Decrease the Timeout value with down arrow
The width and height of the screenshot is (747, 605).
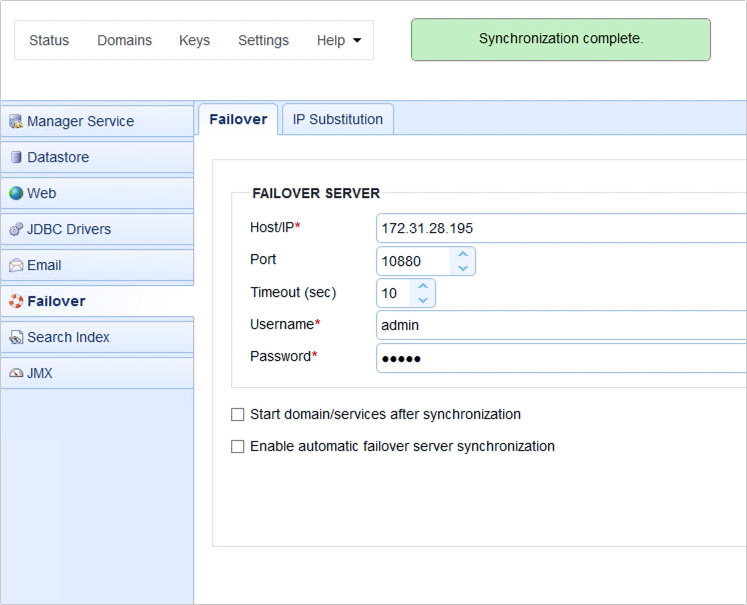[x=422, y=300]
